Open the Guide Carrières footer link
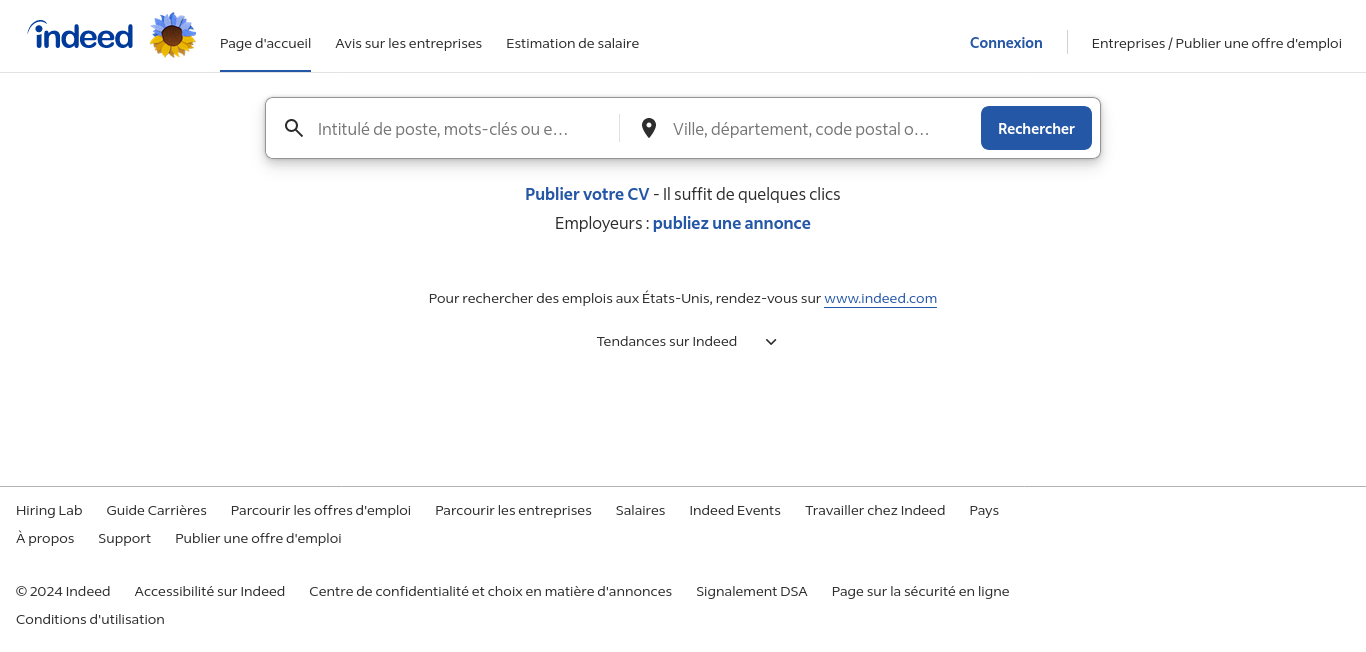The height and width of the screenshot is (652, 1366). pyautogui.click(x=157, y=510)
